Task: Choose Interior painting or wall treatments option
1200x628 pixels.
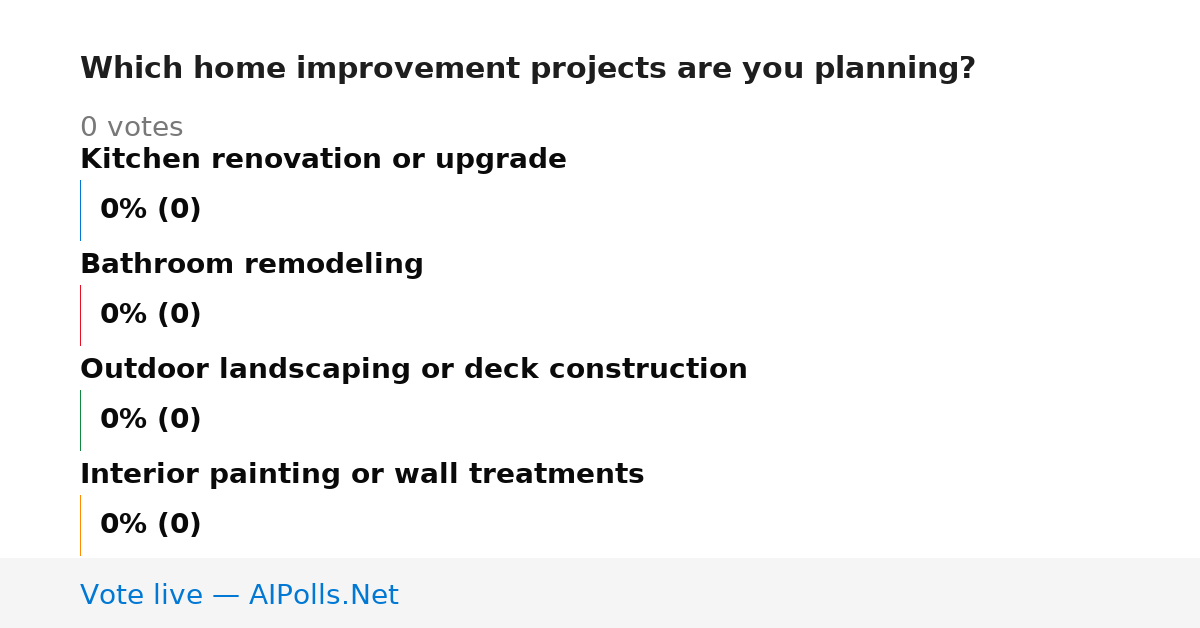Action: click(x=362, y=475)
